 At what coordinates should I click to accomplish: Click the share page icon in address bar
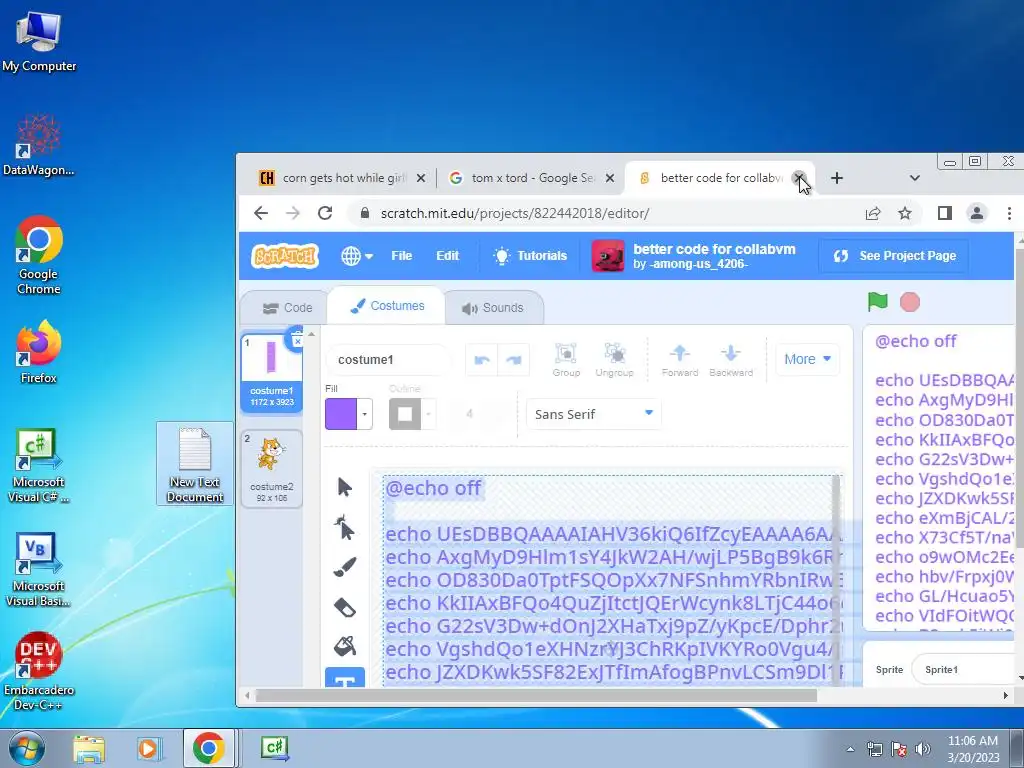872,213
